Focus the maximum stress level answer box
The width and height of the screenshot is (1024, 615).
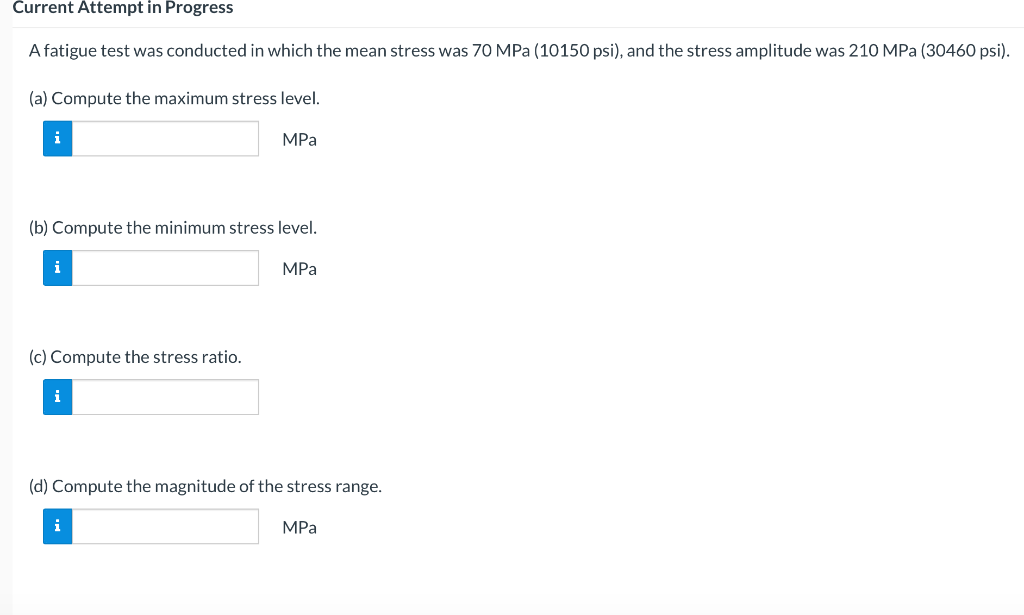click(165, 139)
